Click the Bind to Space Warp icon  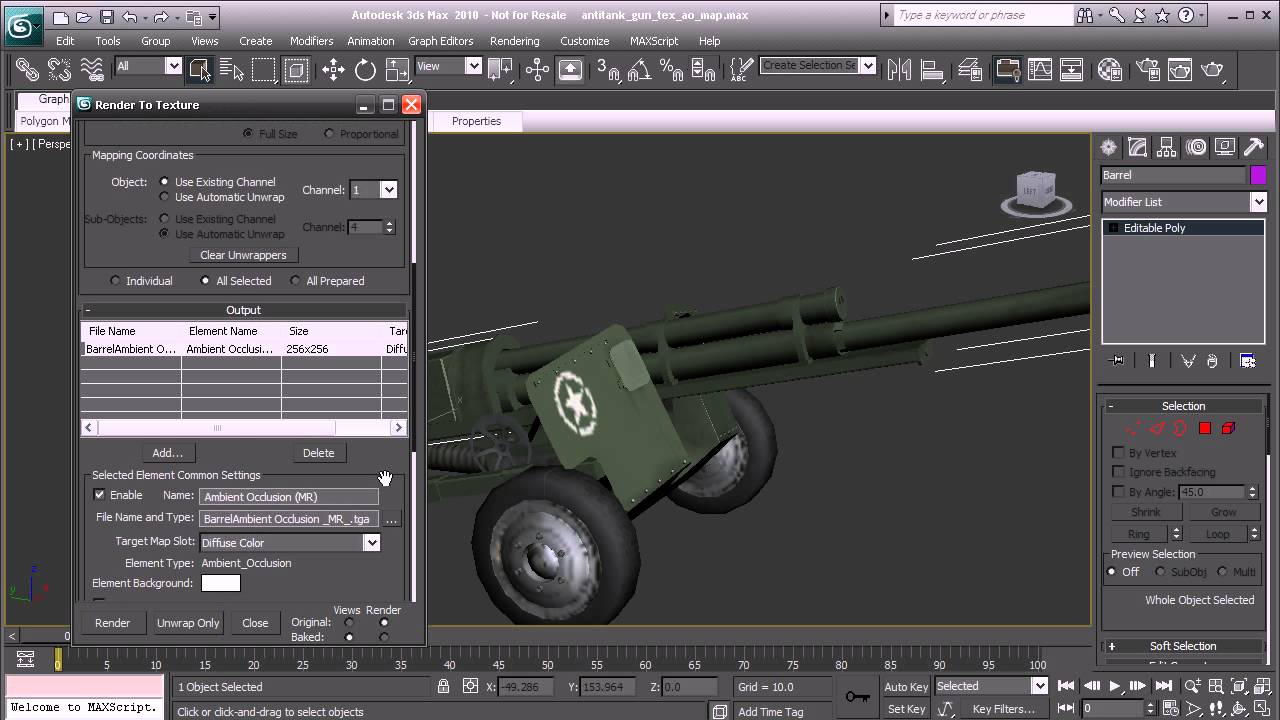pos(92,69)
